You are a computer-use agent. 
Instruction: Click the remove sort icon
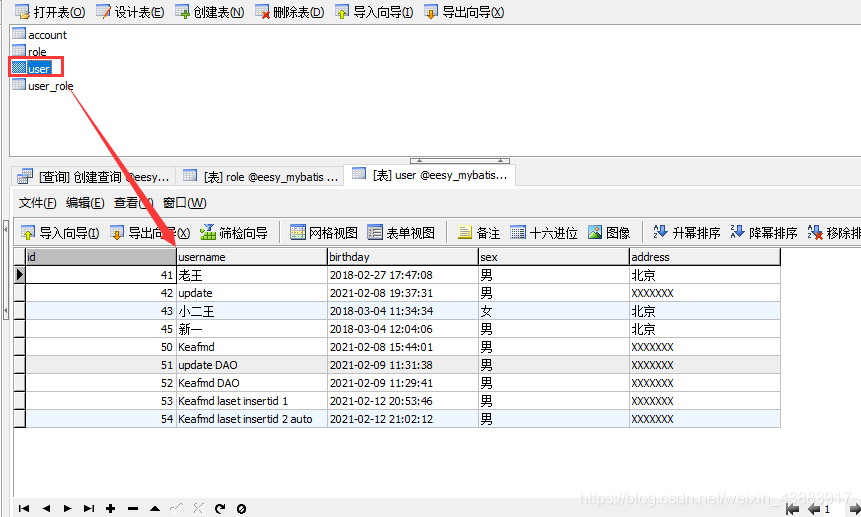tap(815, 233)
